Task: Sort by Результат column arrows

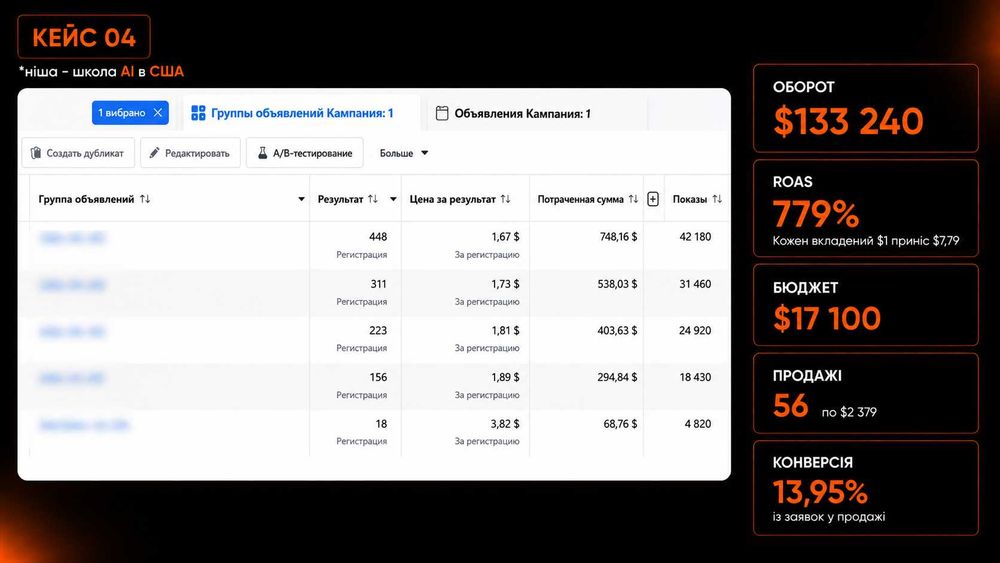Action: (372, 199)
